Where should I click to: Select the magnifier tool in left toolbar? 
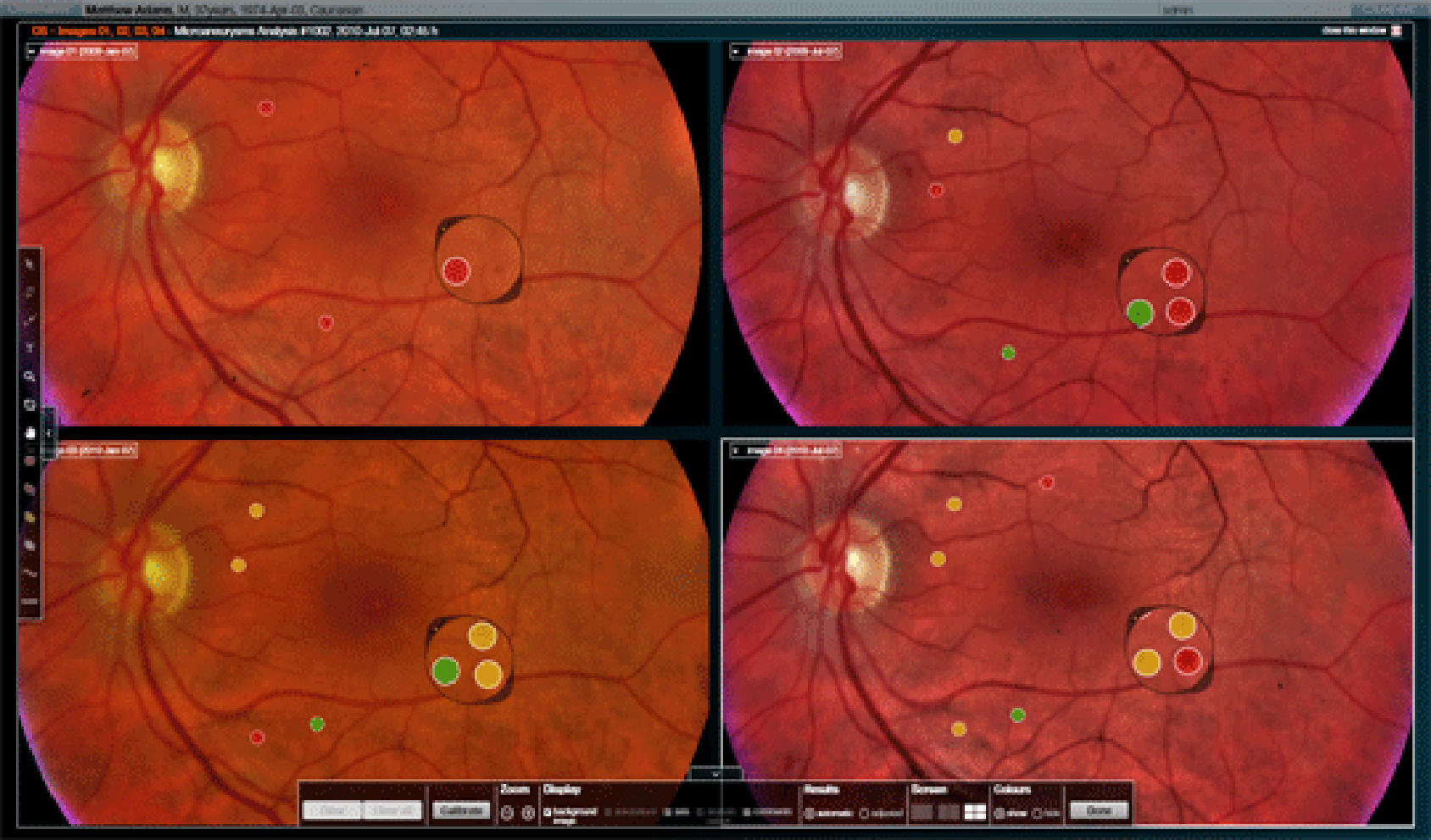30,376
